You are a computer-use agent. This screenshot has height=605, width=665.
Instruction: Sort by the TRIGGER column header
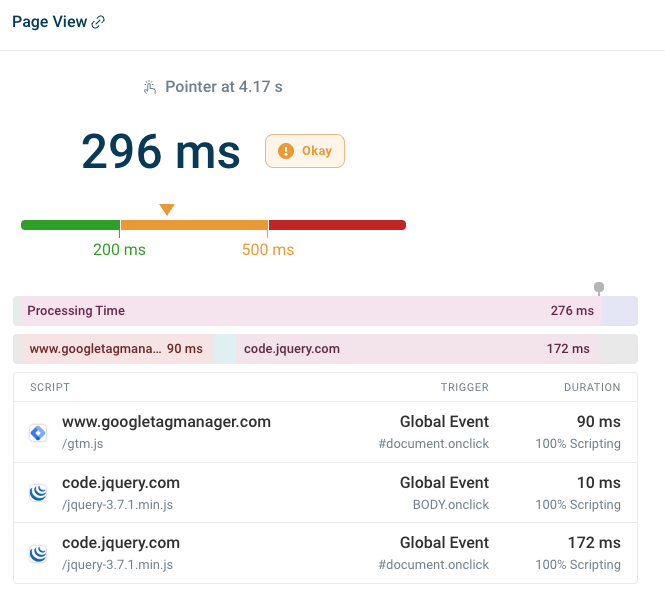464,387
